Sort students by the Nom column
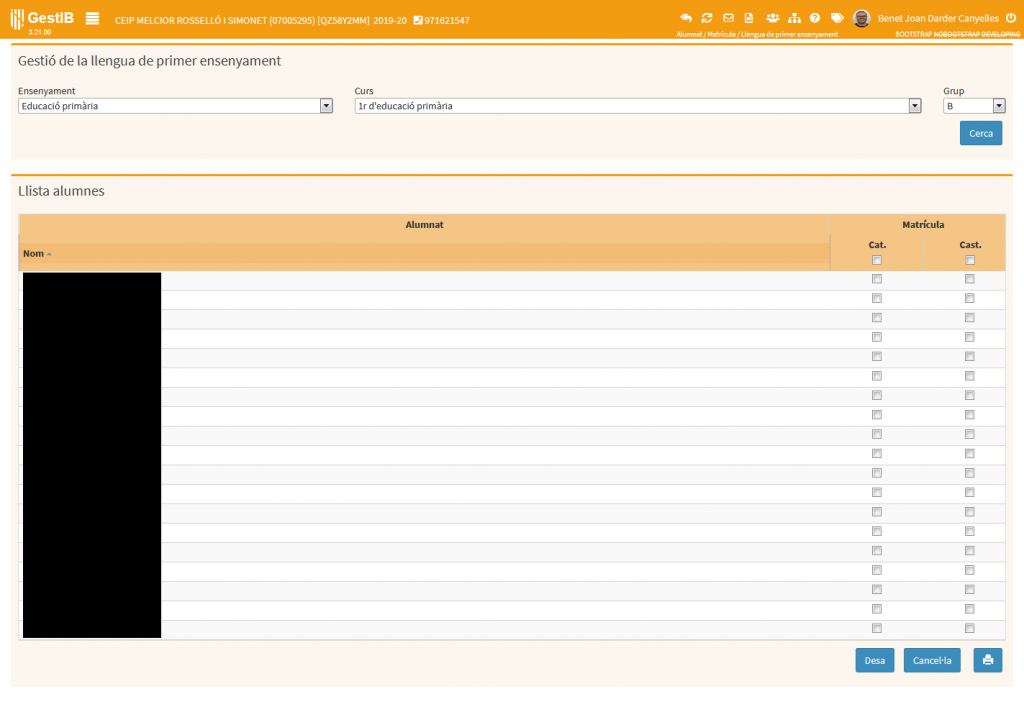The height and width of the screenshot is (712, 1024). (x=32, y=253)
